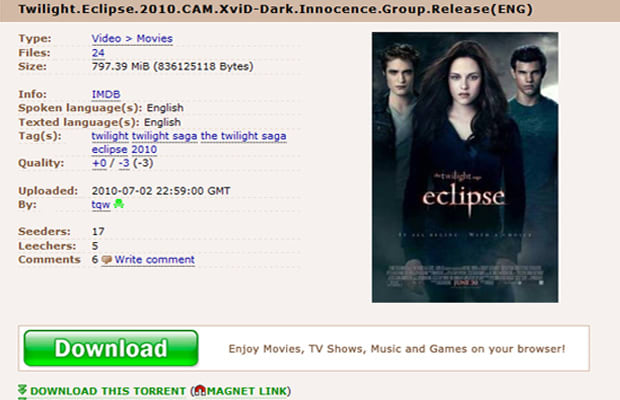Select the '2010' tag
This screenshot has height=400, width=620.
coord(144,149)
